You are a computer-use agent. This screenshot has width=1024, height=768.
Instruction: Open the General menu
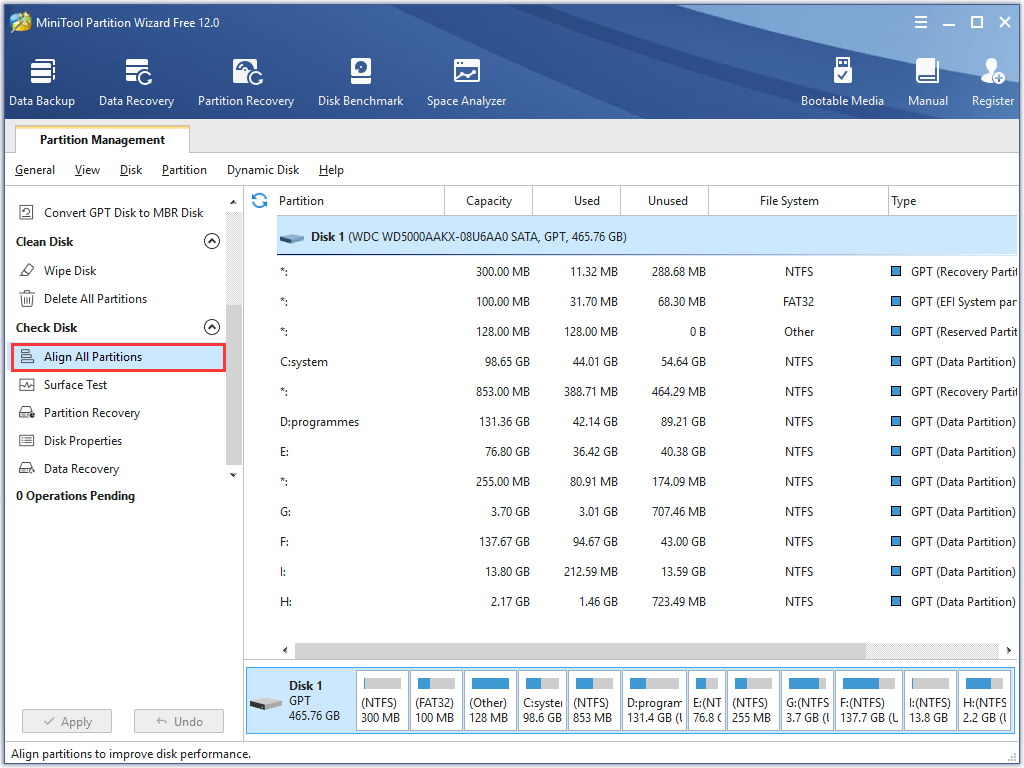(x=35, y=170)
